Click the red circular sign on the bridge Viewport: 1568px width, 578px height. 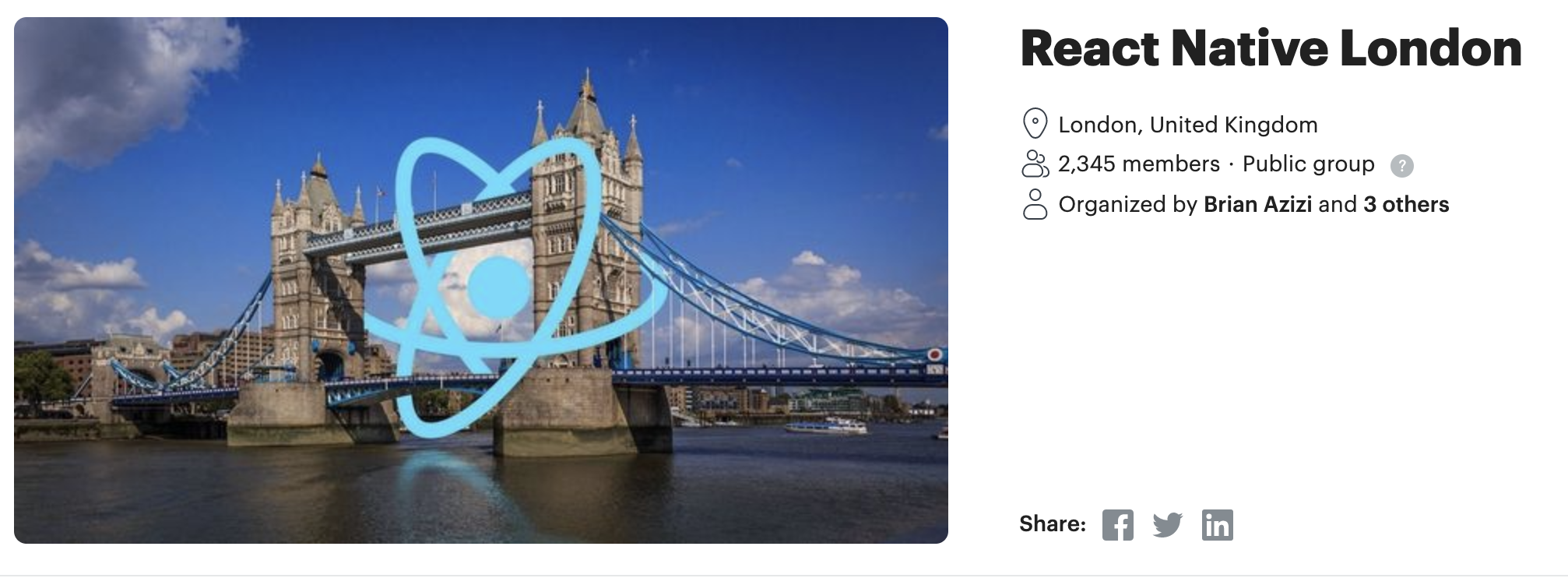tap(935, 354)
